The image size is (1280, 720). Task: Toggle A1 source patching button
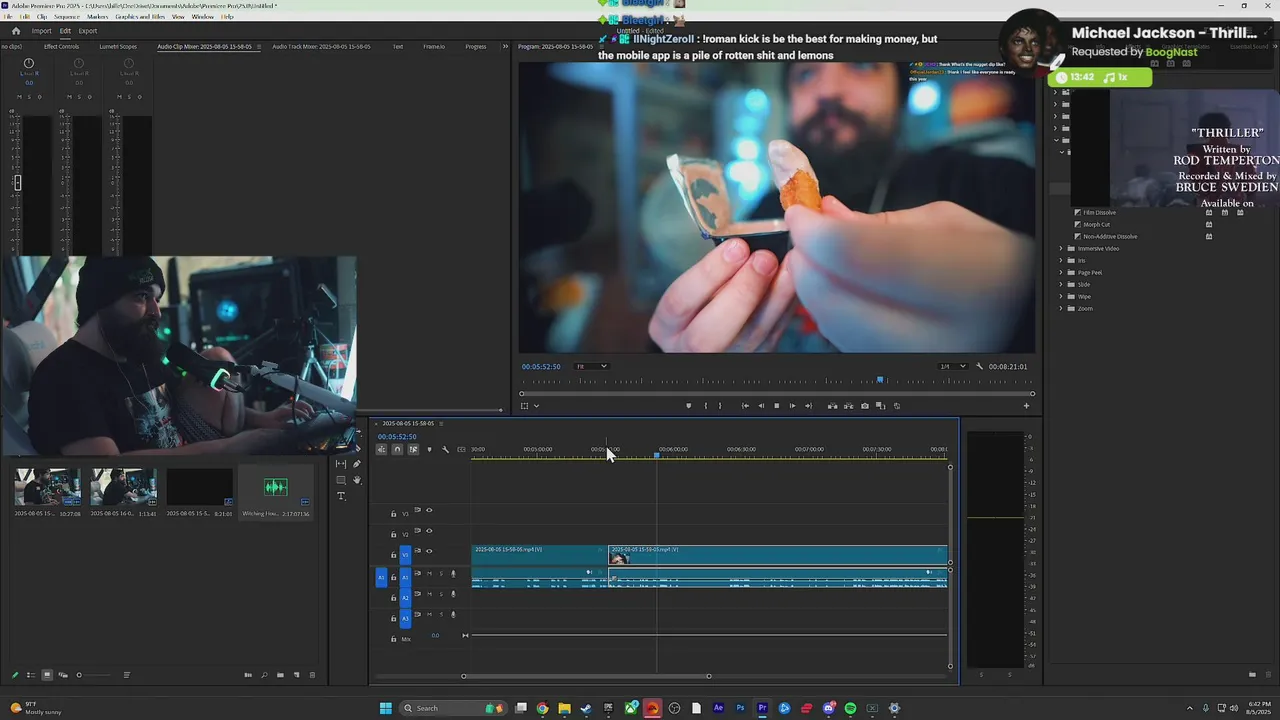[381, 577]
